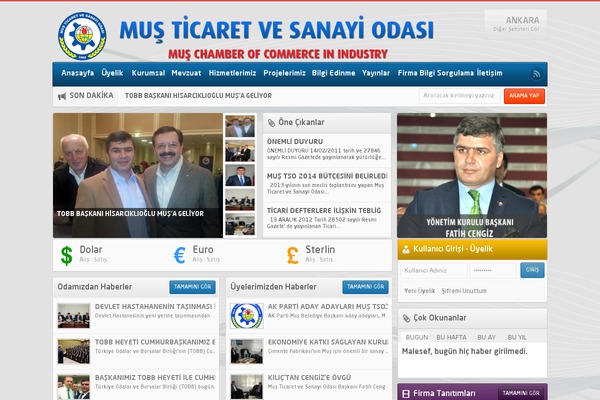The width and height of the screenshot is (600, 400).
Task: Click the Kullanıcı Adınız input field
Action: (x=434, y=270)
